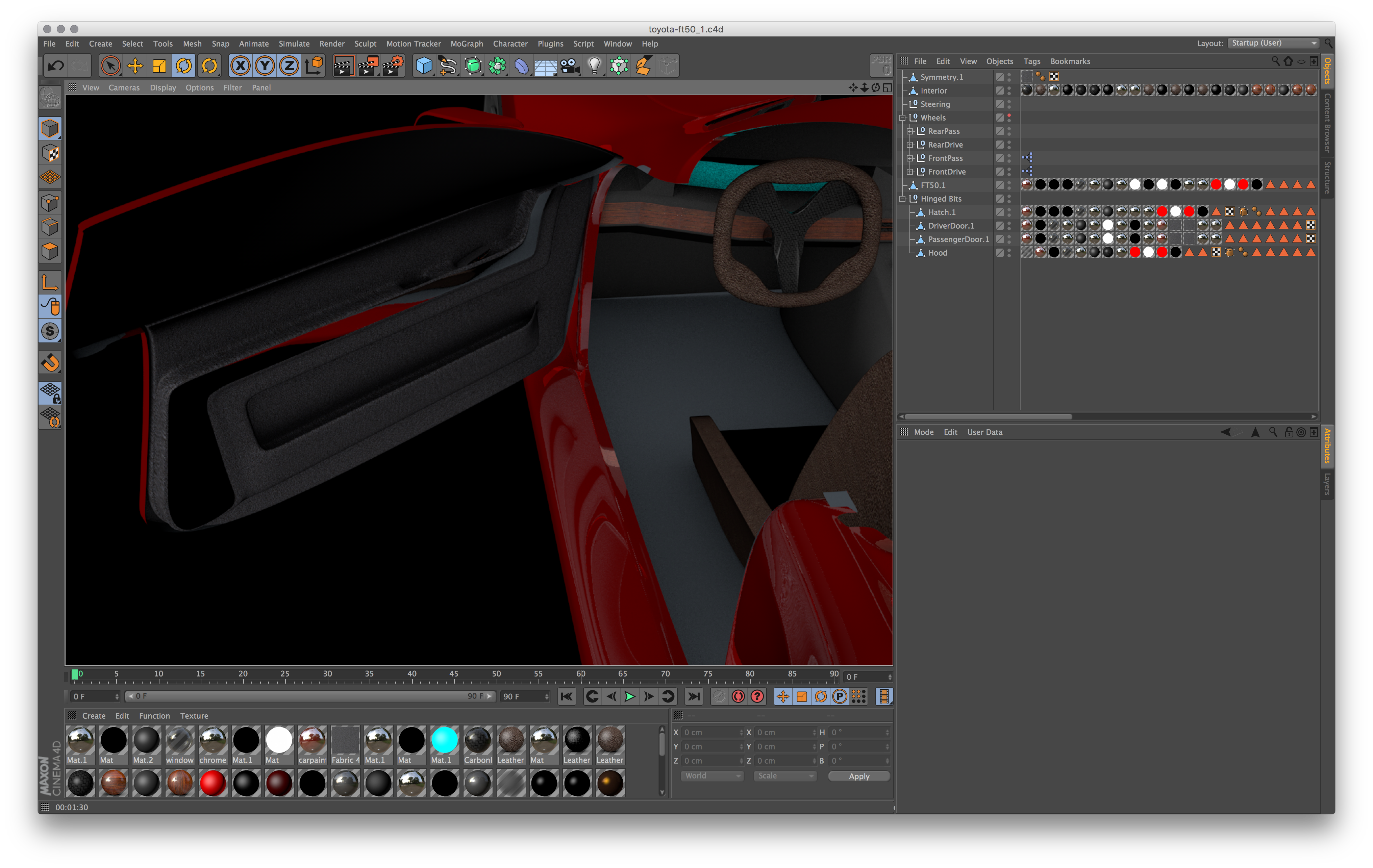The image size is (1373, 868).
Task: Click the Enable Axis tool
Action: 50,283
